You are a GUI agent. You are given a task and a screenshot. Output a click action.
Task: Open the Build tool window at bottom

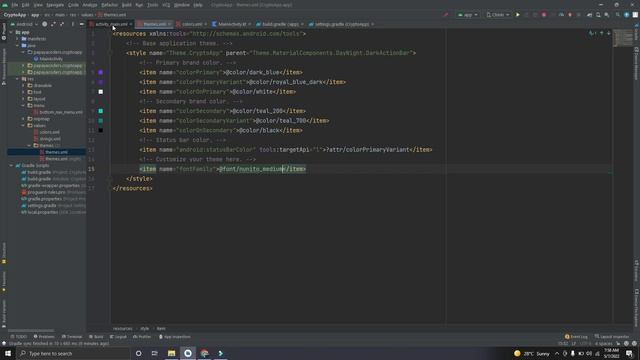tap(96, 337)
